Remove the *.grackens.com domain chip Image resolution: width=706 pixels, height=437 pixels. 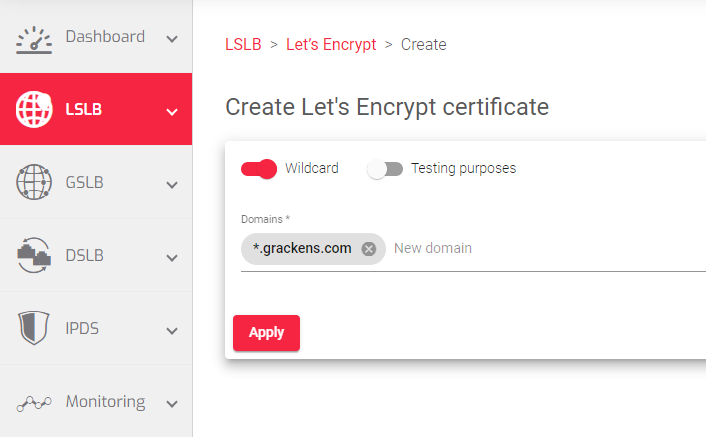[x=369, y=248]
